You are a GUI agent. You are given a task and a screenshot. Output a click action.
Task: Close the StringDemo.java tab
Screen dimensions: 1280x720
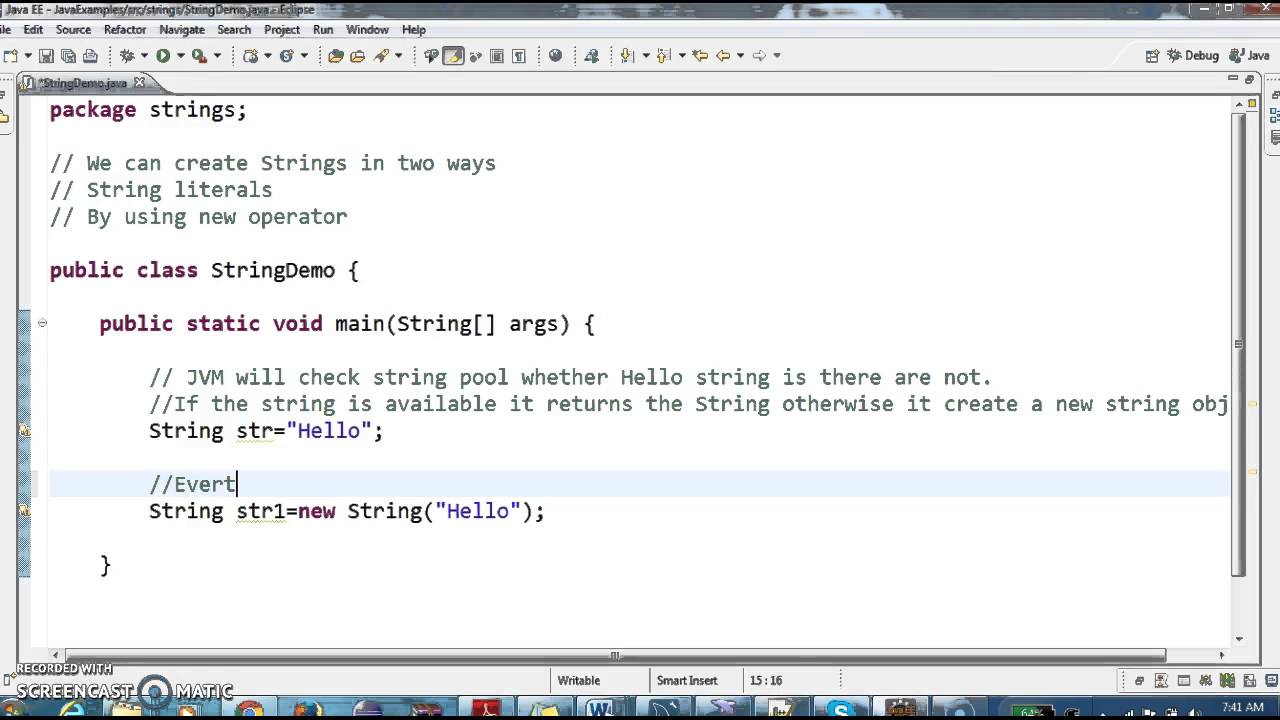click(x=140, y=83)
